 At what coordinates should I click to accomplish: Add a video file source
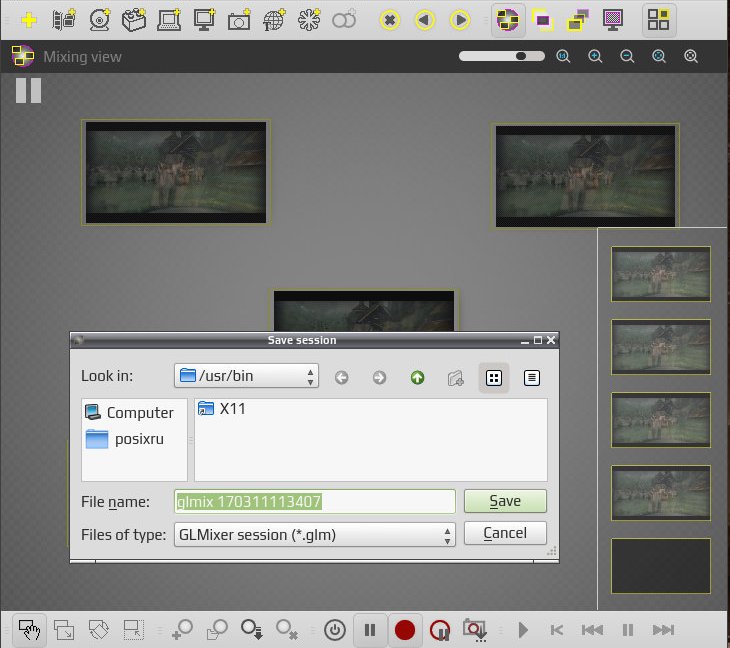64,20
